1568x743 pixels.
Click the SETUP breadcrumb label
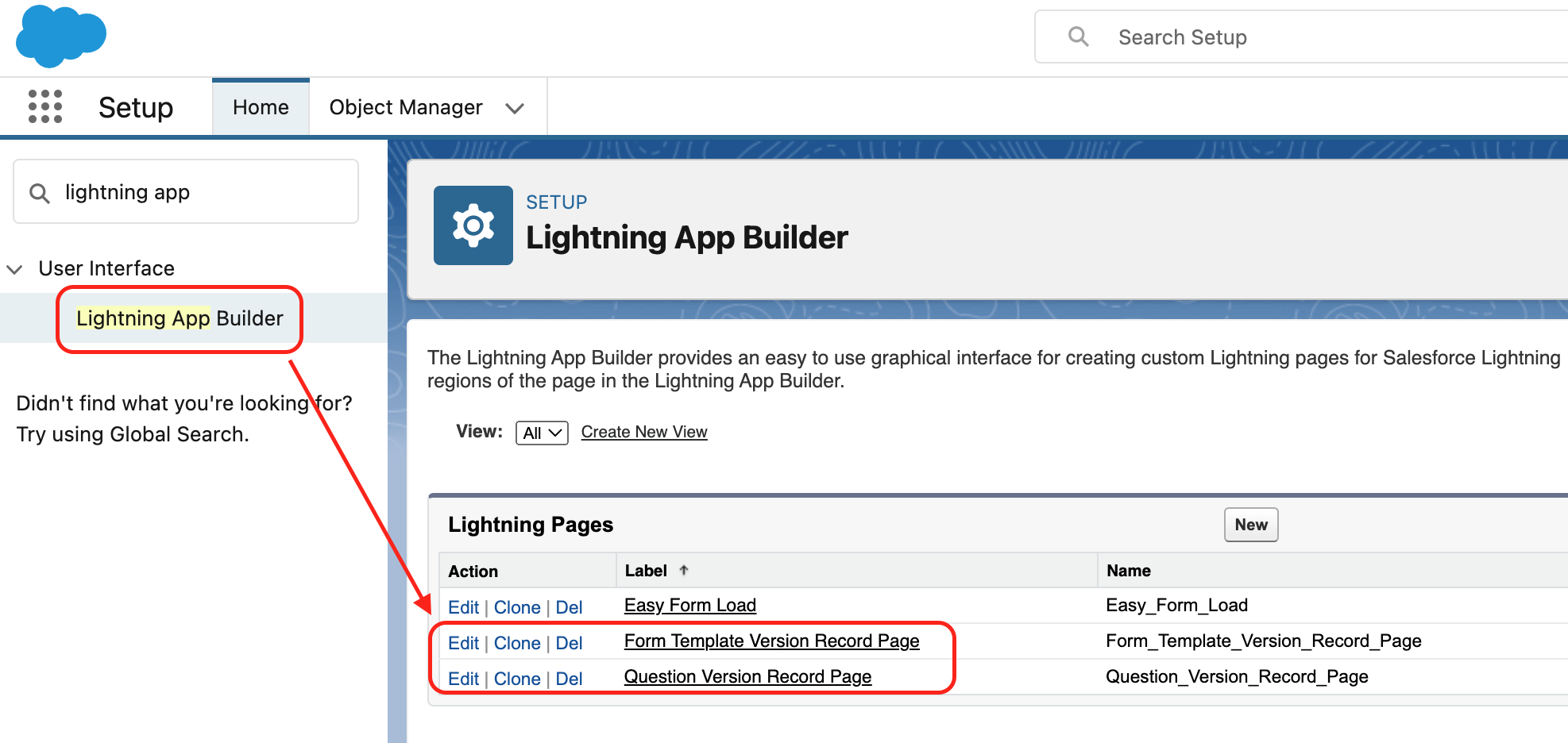(x=557, y=202)
